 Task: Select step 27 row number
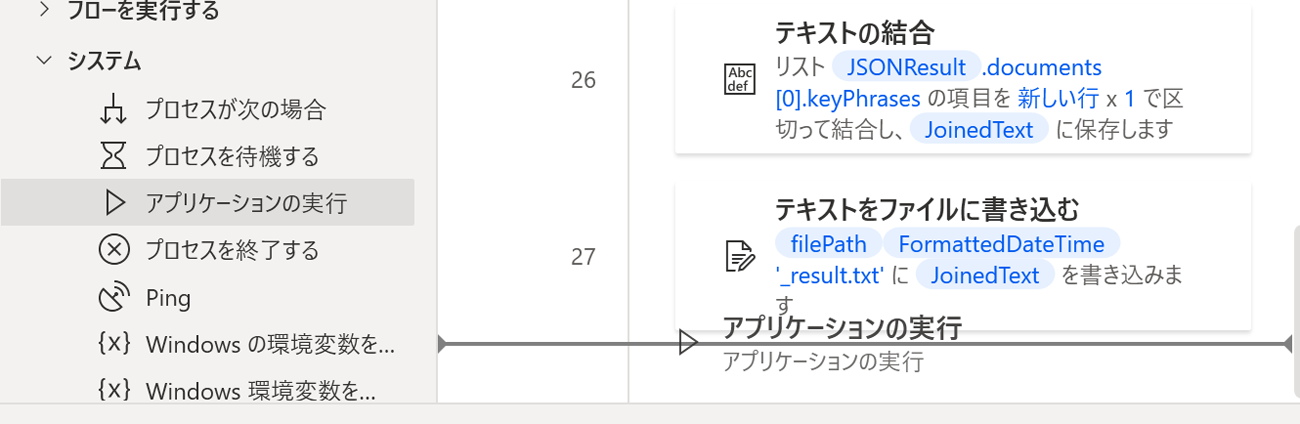(x=583, y=257)
